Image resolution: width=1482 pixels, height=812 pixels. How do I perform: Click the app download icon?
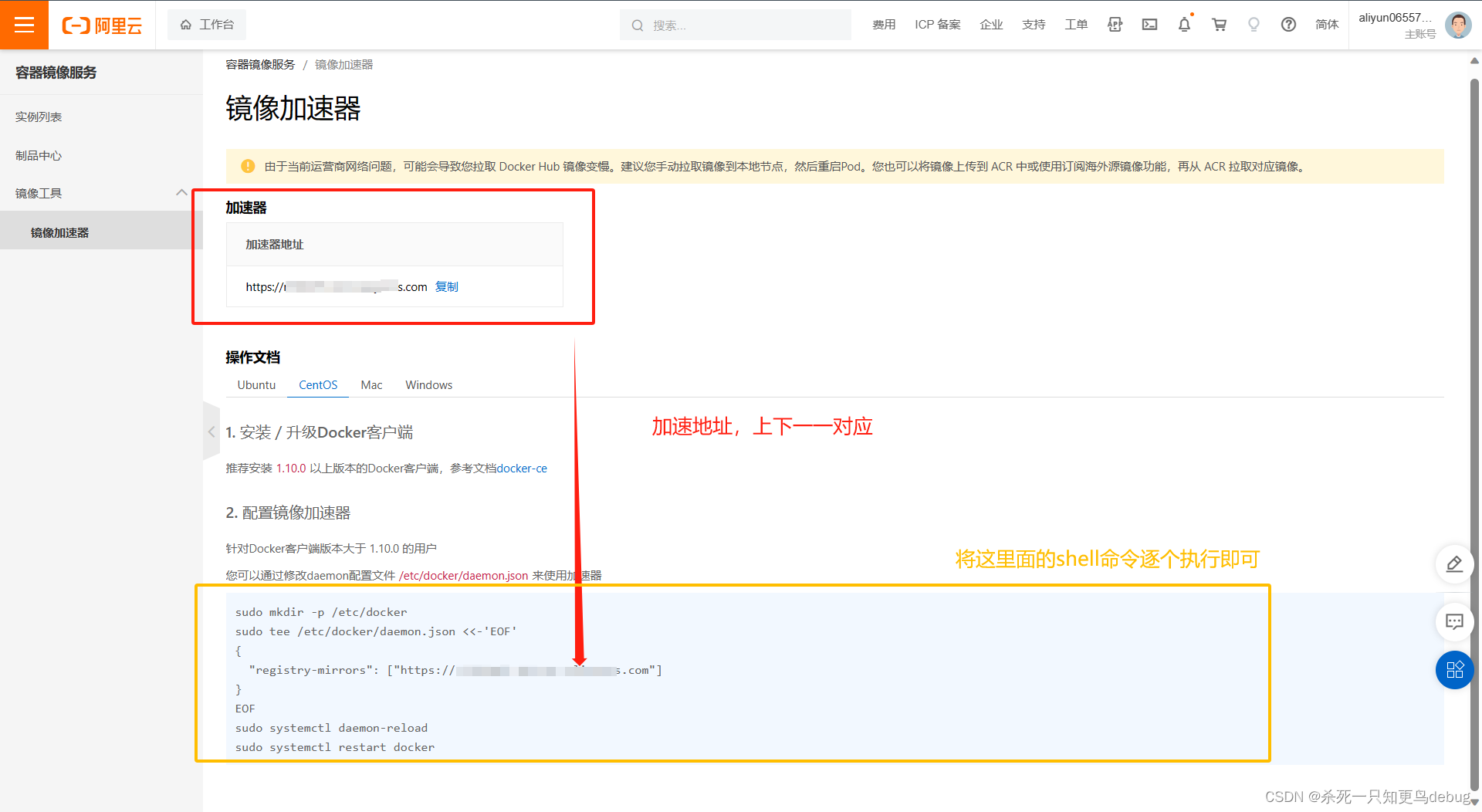click(1115, 25)
